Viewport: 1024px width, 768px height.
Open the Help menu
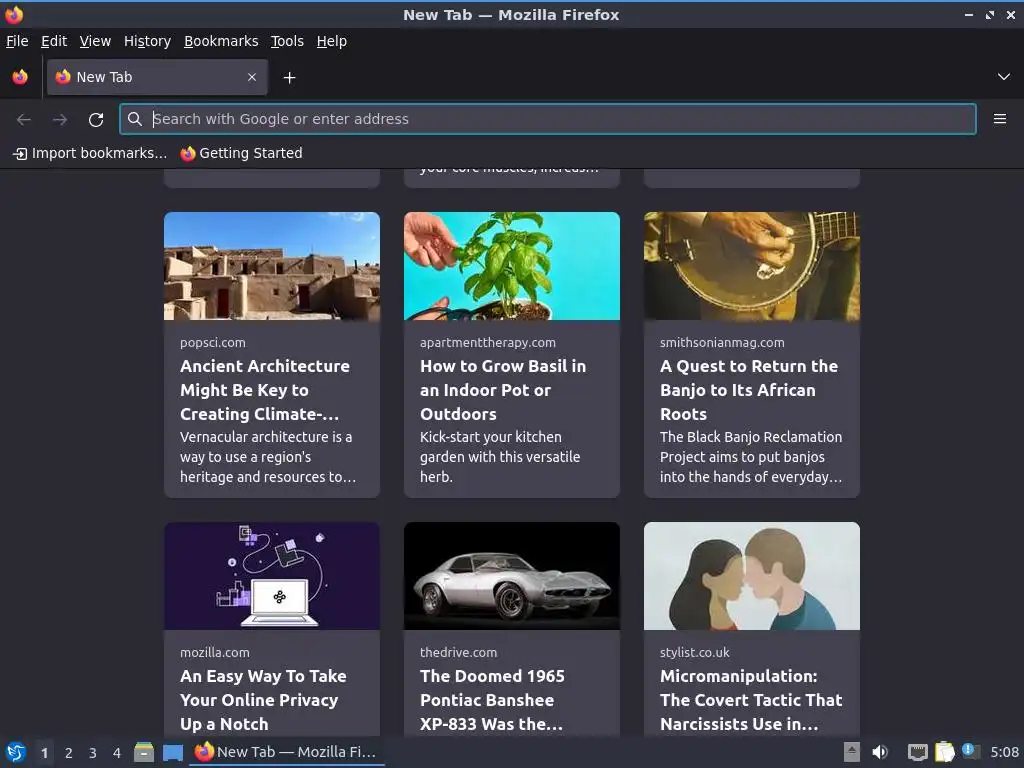pyautogui.click(x=332, y=41)
